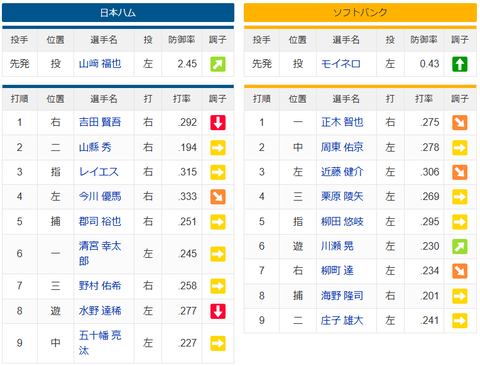Click yellow arrow icon in レイエス row

coord(218,172)
